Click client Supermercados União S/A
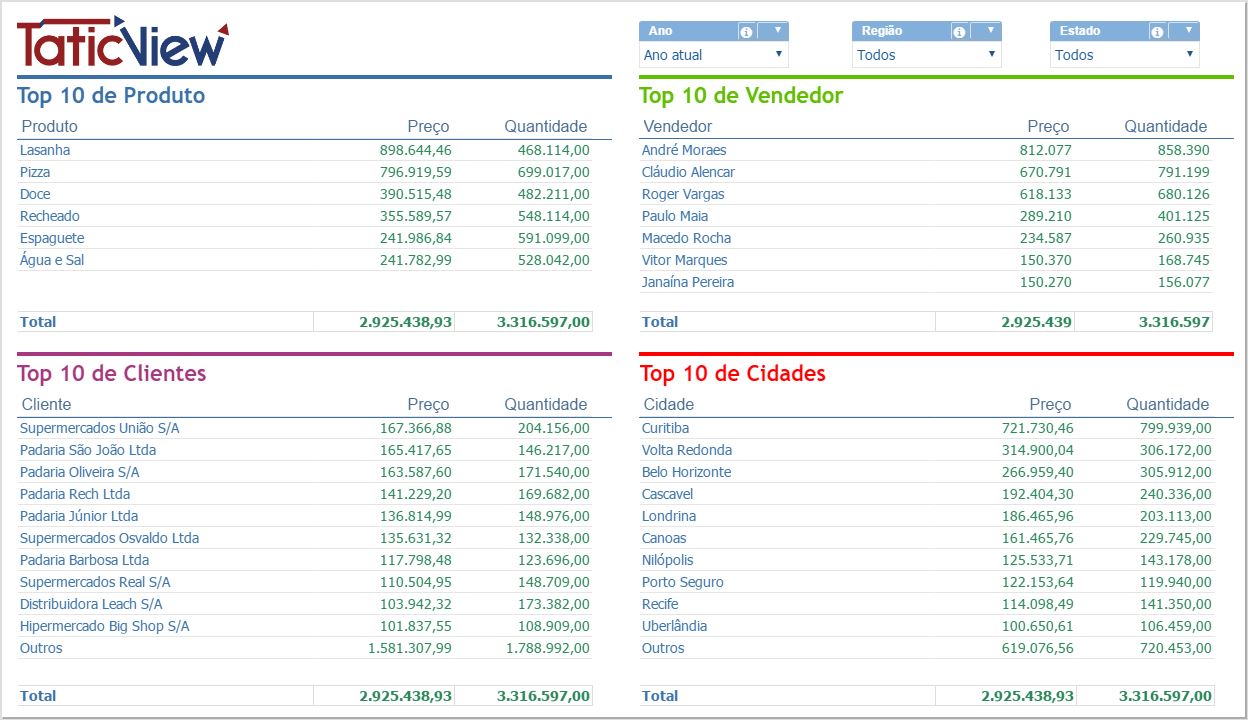 99,428
